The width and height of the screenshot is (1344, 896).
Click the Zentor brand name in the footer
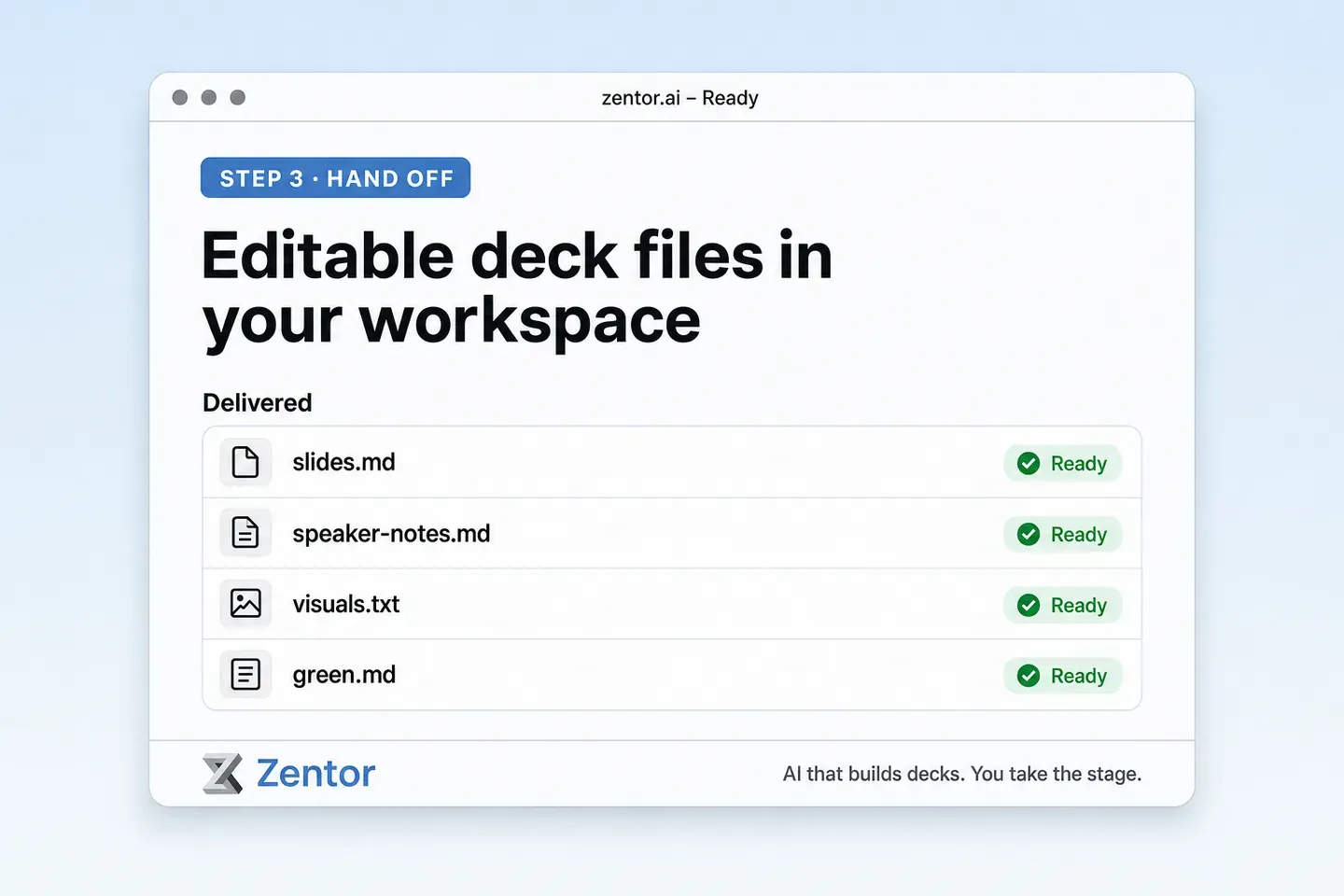click(x=315, y=774)
